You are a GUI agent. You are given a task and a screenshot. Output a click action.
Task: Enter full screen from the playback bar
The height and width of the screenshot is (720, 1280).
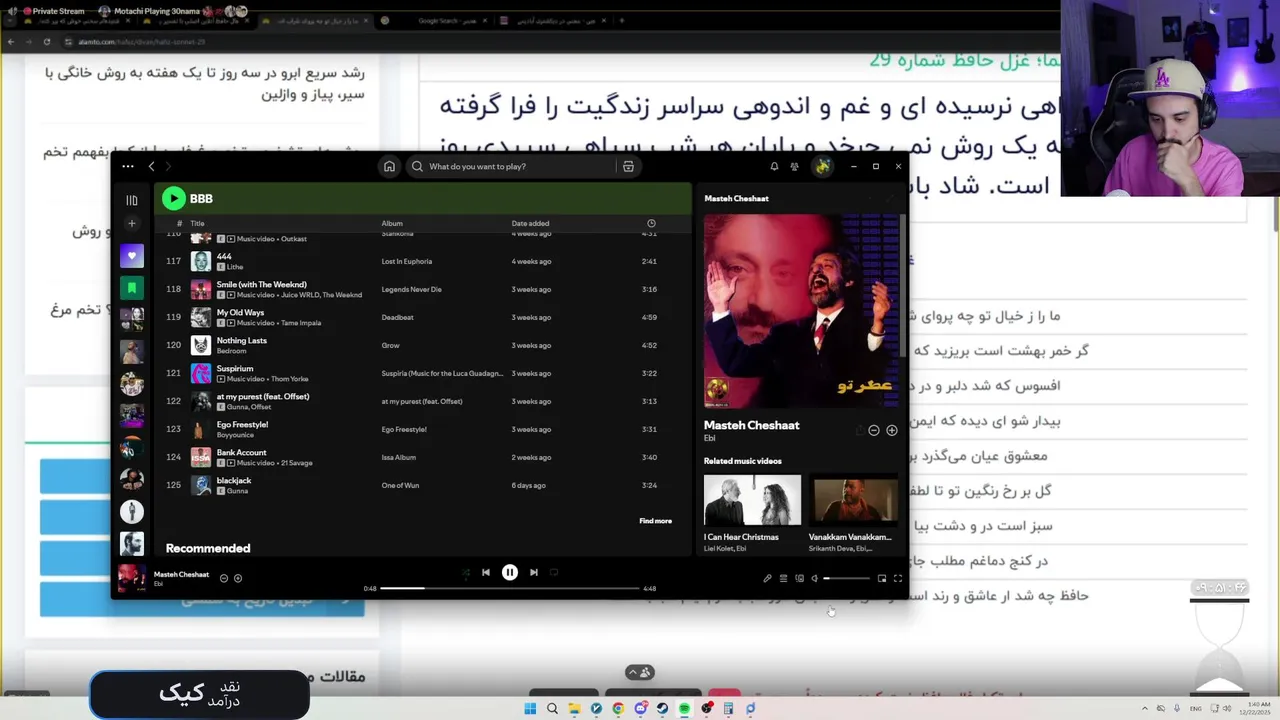(x=898, y=578)
